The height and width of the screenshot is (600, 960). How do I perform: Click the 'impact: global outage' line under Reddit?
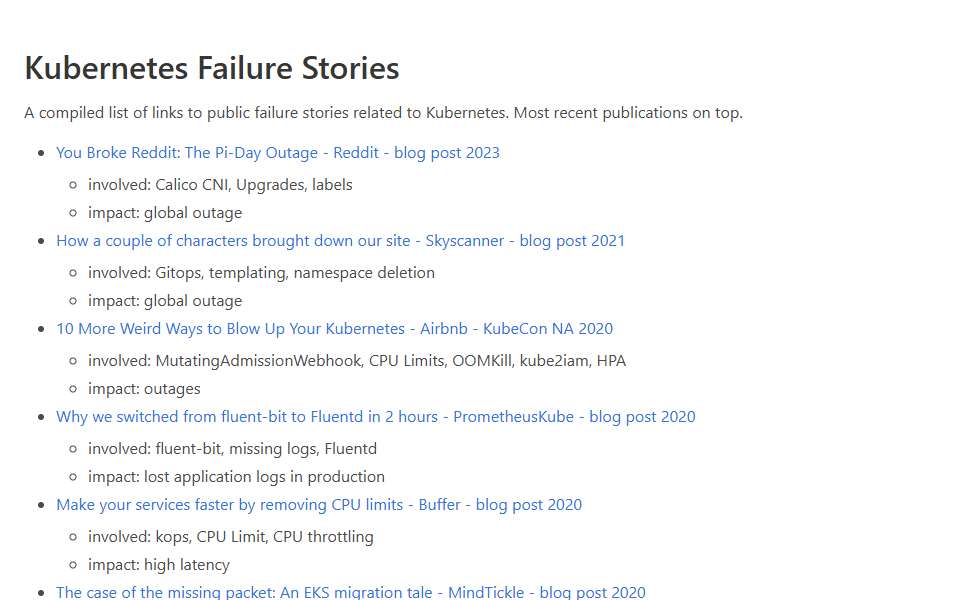pyautogui.click(x=165, y=213)
